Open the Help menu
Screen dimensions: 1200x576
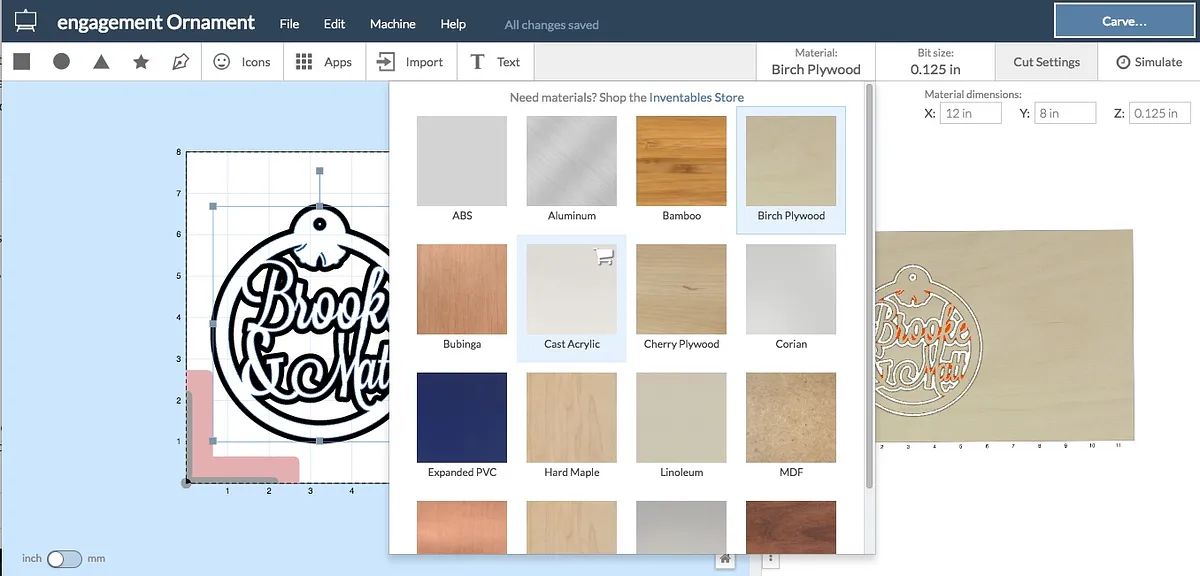(x=453, y=24)
